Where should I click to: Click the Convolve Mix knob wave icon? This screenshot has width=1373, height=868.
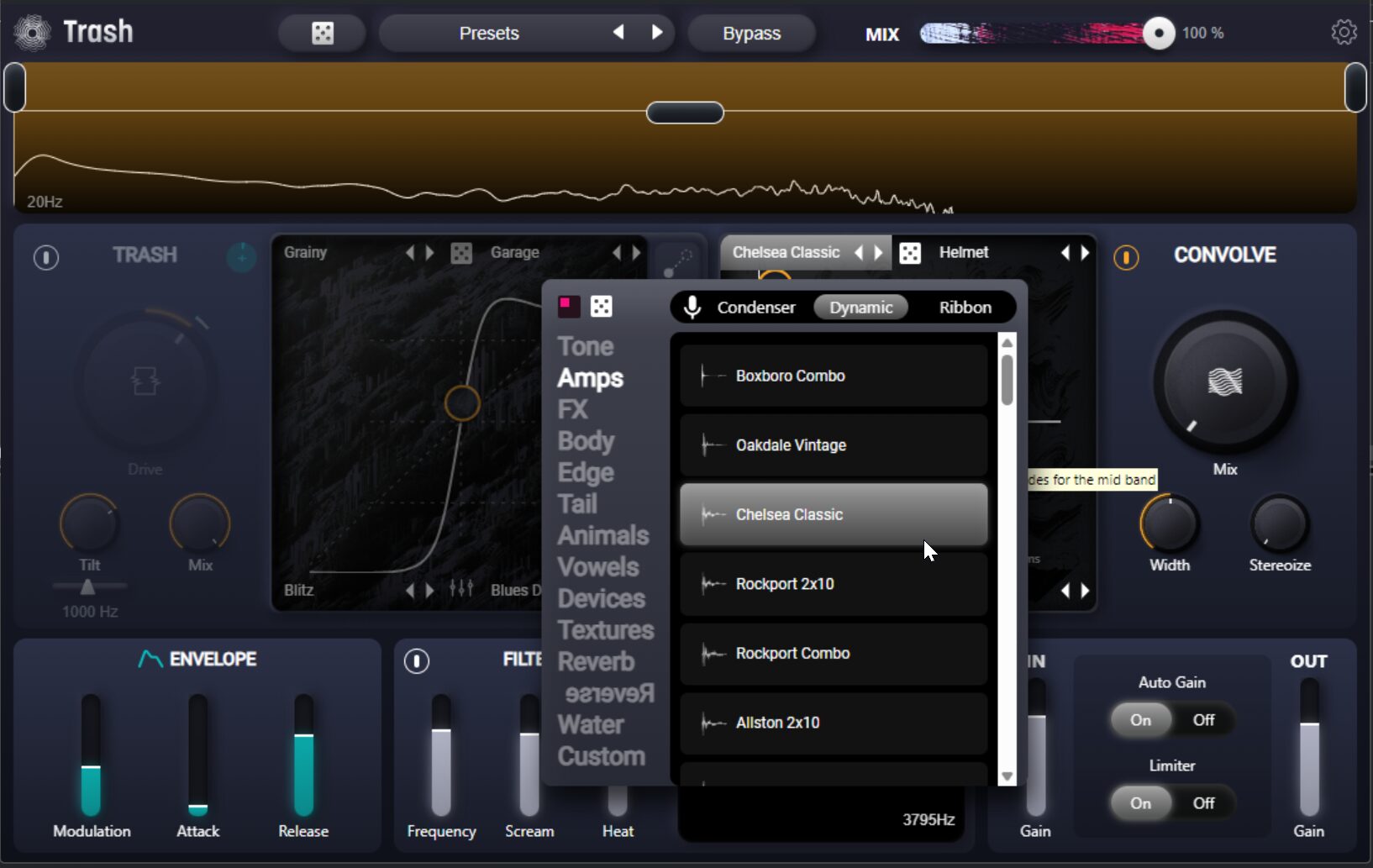(1225, 381)
